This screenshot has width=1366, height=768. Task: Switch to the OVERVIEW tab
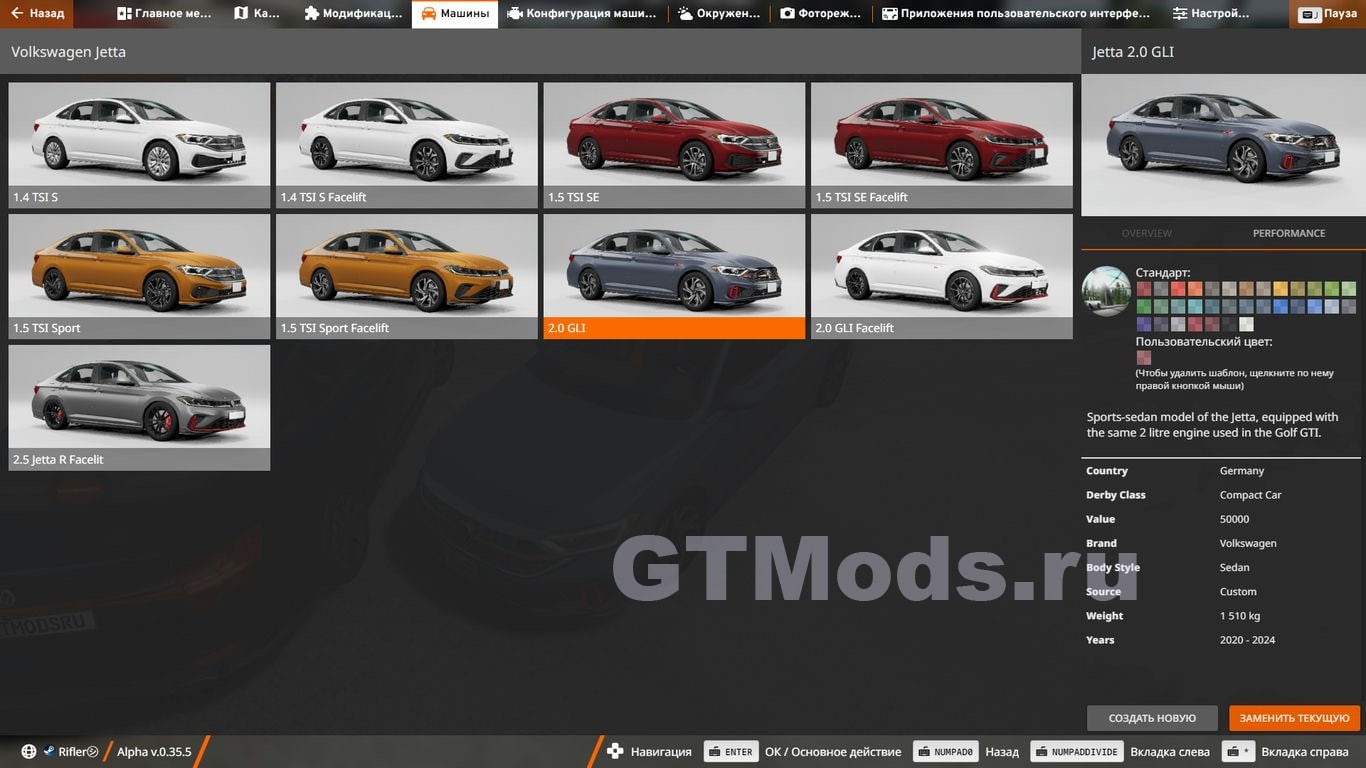pos(1147,233)
